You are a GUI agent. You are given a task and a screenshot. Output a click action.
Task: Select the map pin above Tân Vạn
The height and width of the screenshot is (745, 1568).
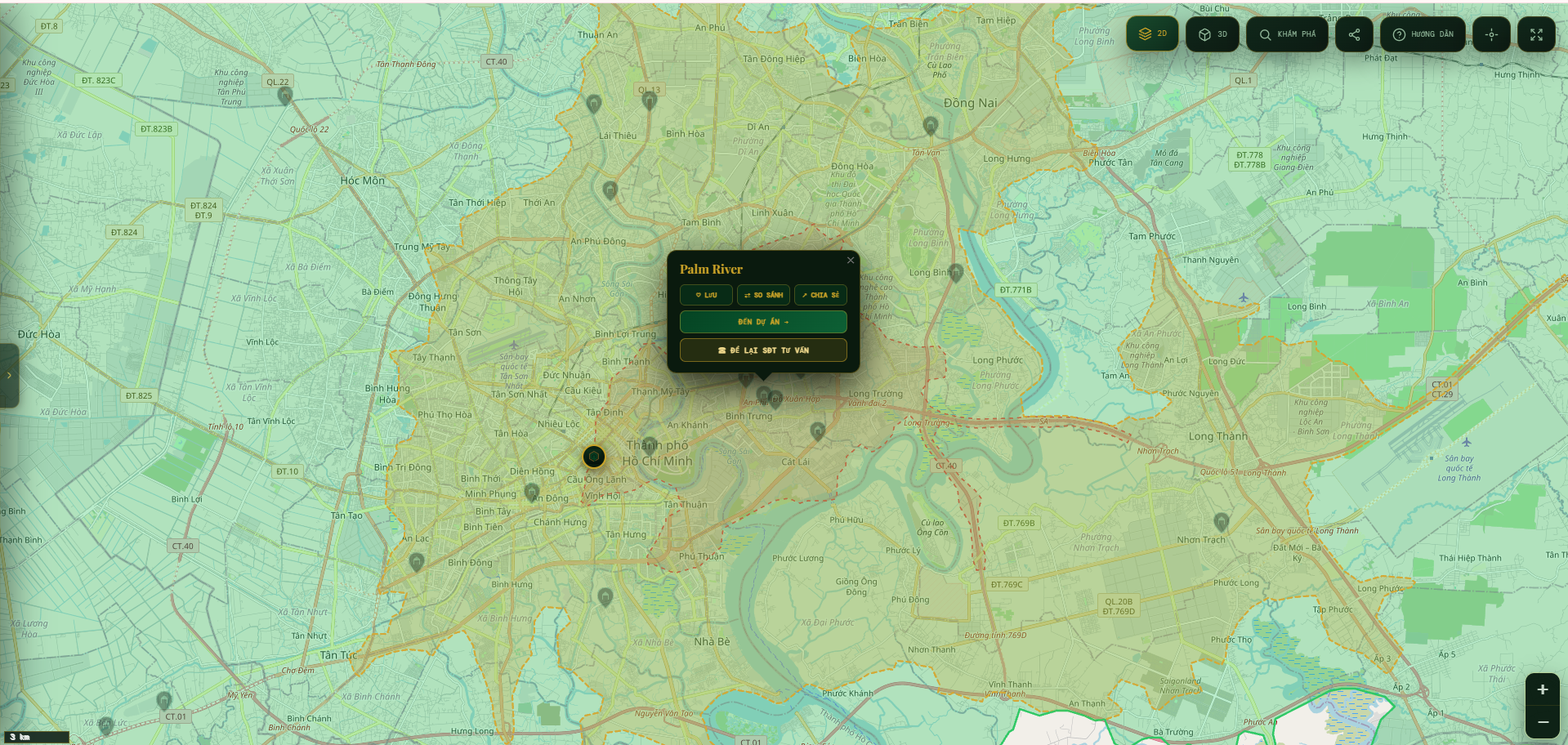[x=930, y=126]
